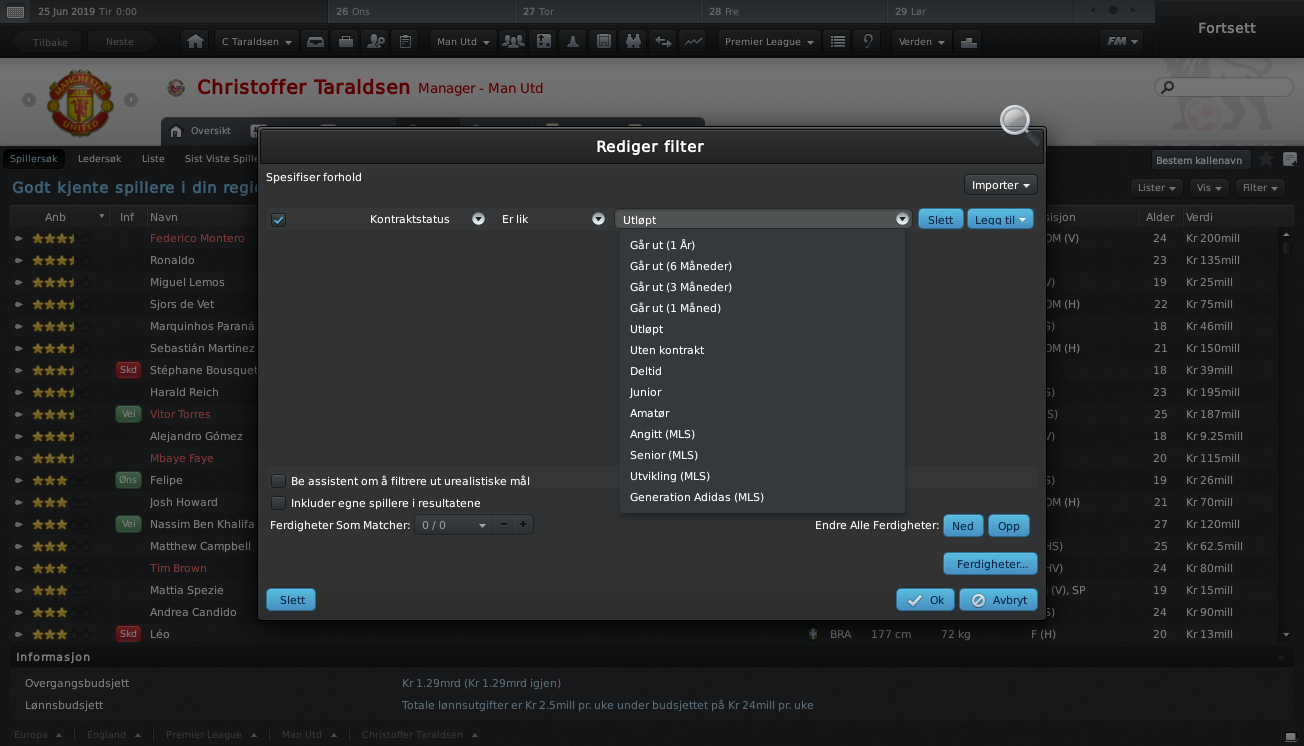Open the league table list icon
Viewport: 1304px width, 746px height.
coord(838,42)
